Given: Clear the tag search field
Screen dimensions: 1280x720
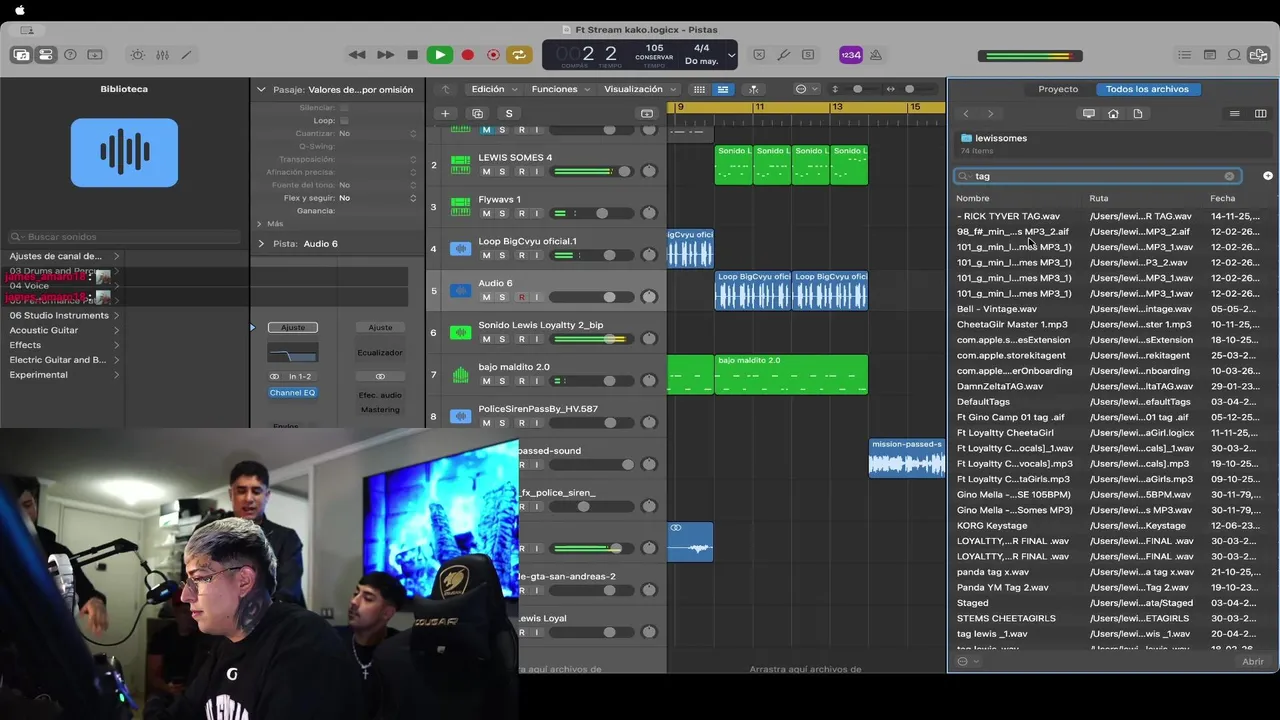Looking at the screenshot, I should point(1229,176).
